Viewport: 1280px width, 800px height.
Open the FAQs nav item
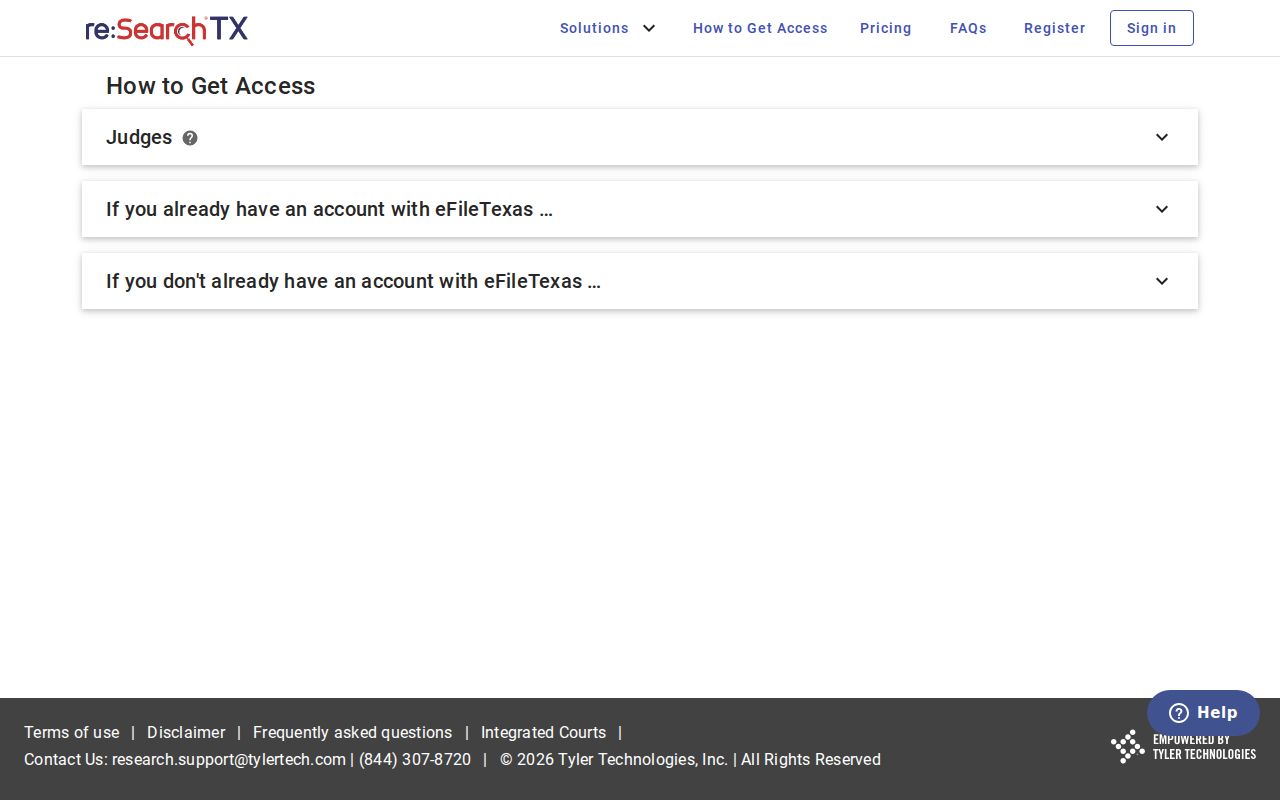(968, 28)
